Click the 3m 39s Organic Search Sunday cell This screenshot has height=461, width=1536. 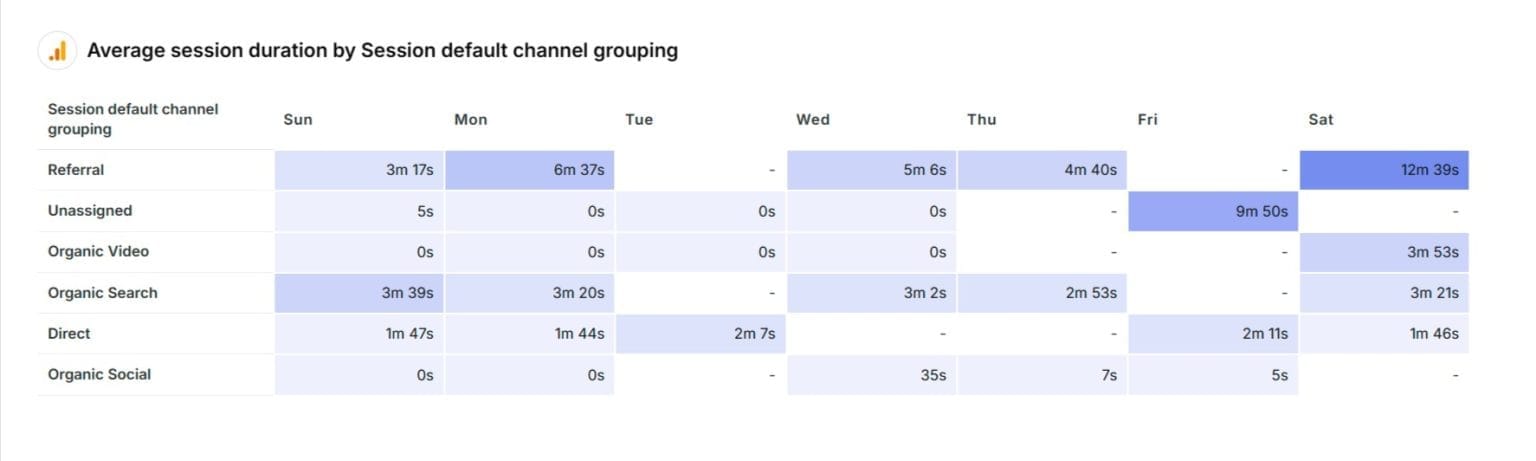click(360, 293)
